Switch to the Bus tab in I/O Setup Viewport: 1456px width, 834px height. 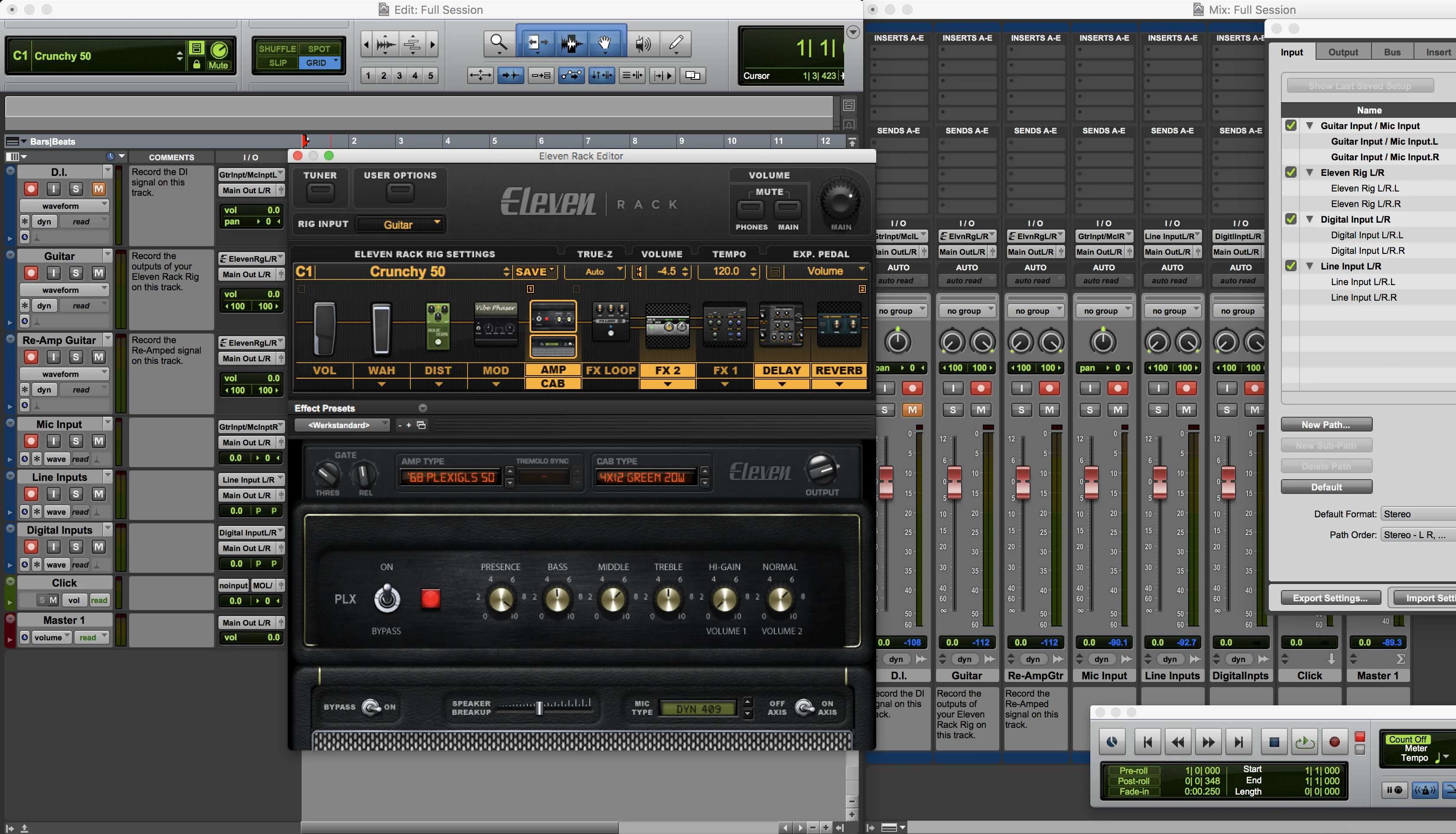[1392, 52]
